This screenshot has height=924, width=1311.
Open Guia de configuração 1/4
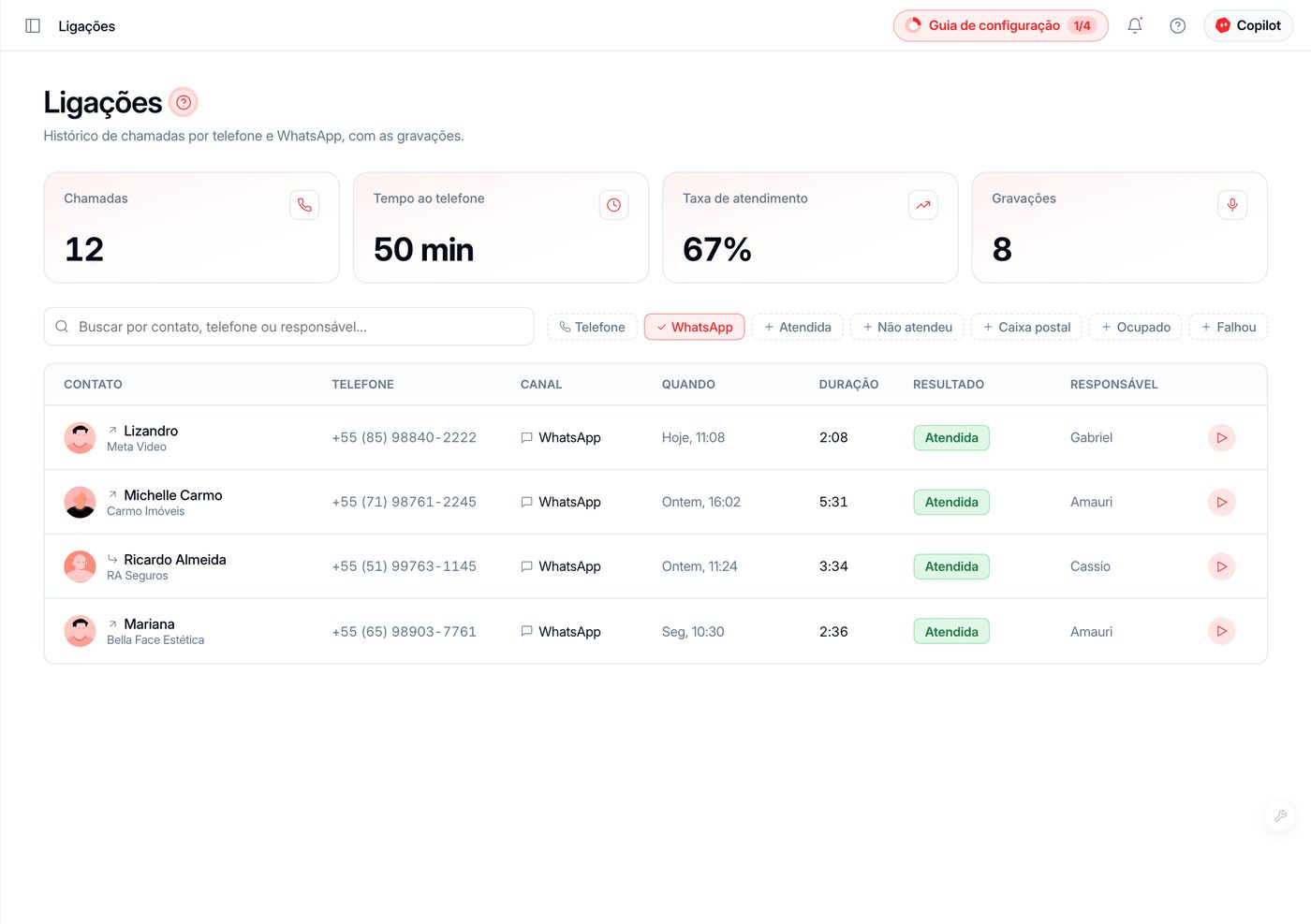click(x=1001, y=26)
